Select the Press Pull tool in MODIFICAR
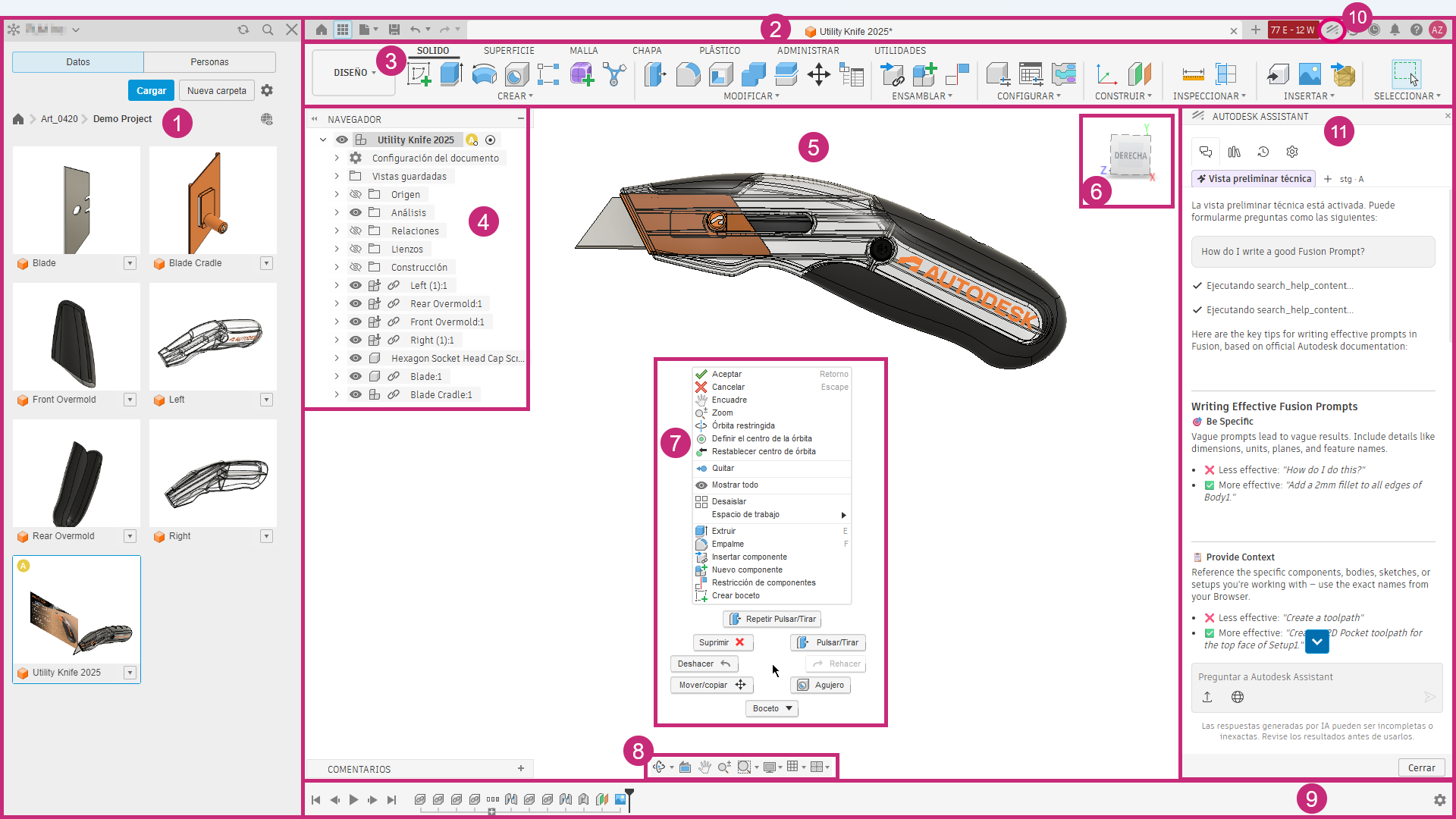The width and height of the screenshot is (1456, 819). (x=655, y=74)
